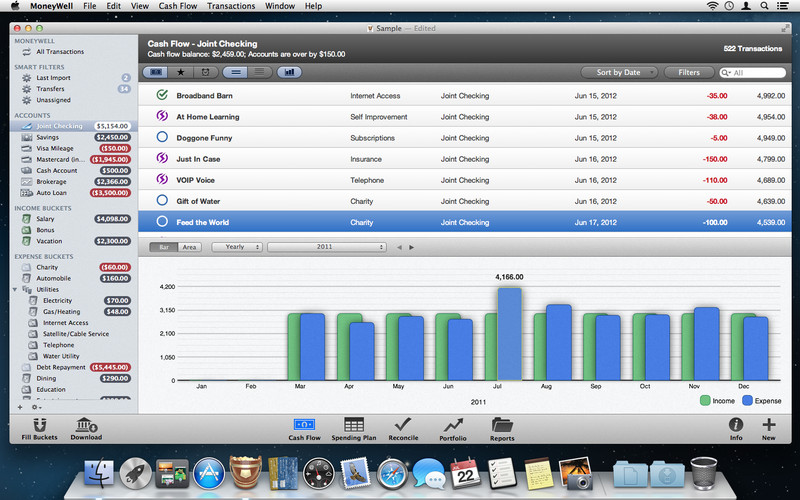Open the View menu
Image resolution: width=800 pixels, height=500 pixels.
(x=140, y=6)
